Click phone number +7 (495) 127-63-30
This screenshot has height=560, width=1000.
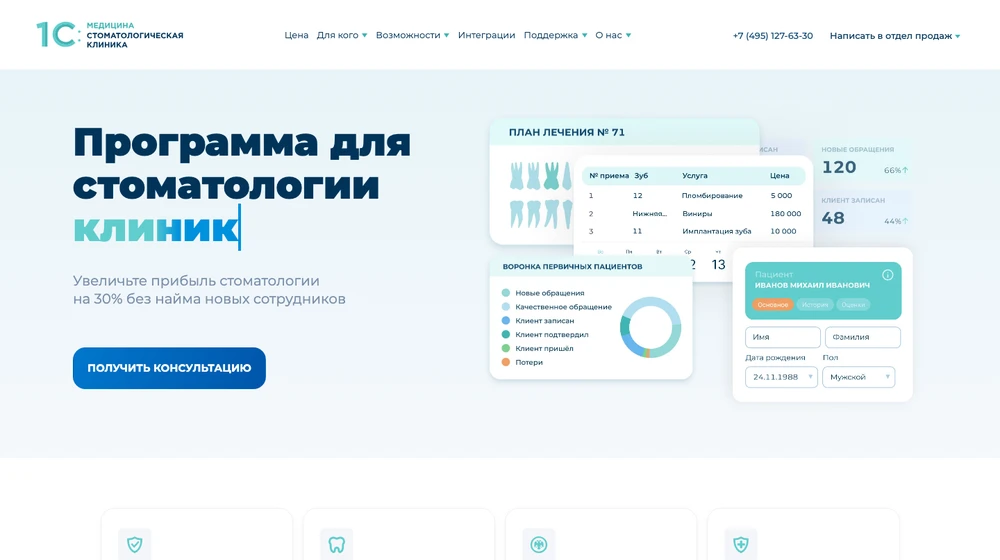(773, 36)
